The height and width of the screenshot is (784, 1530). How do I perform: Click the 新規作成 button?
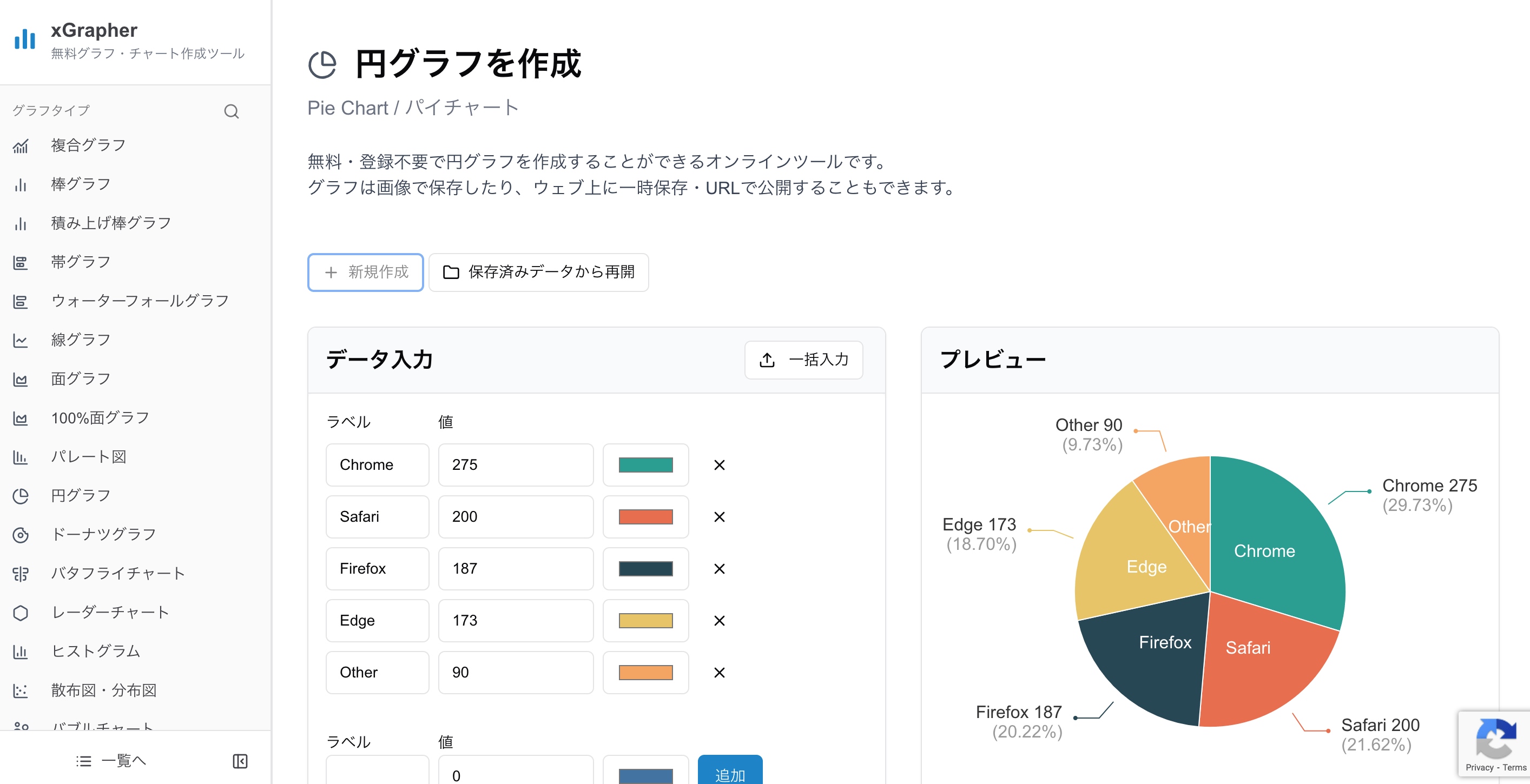(365, 273)
